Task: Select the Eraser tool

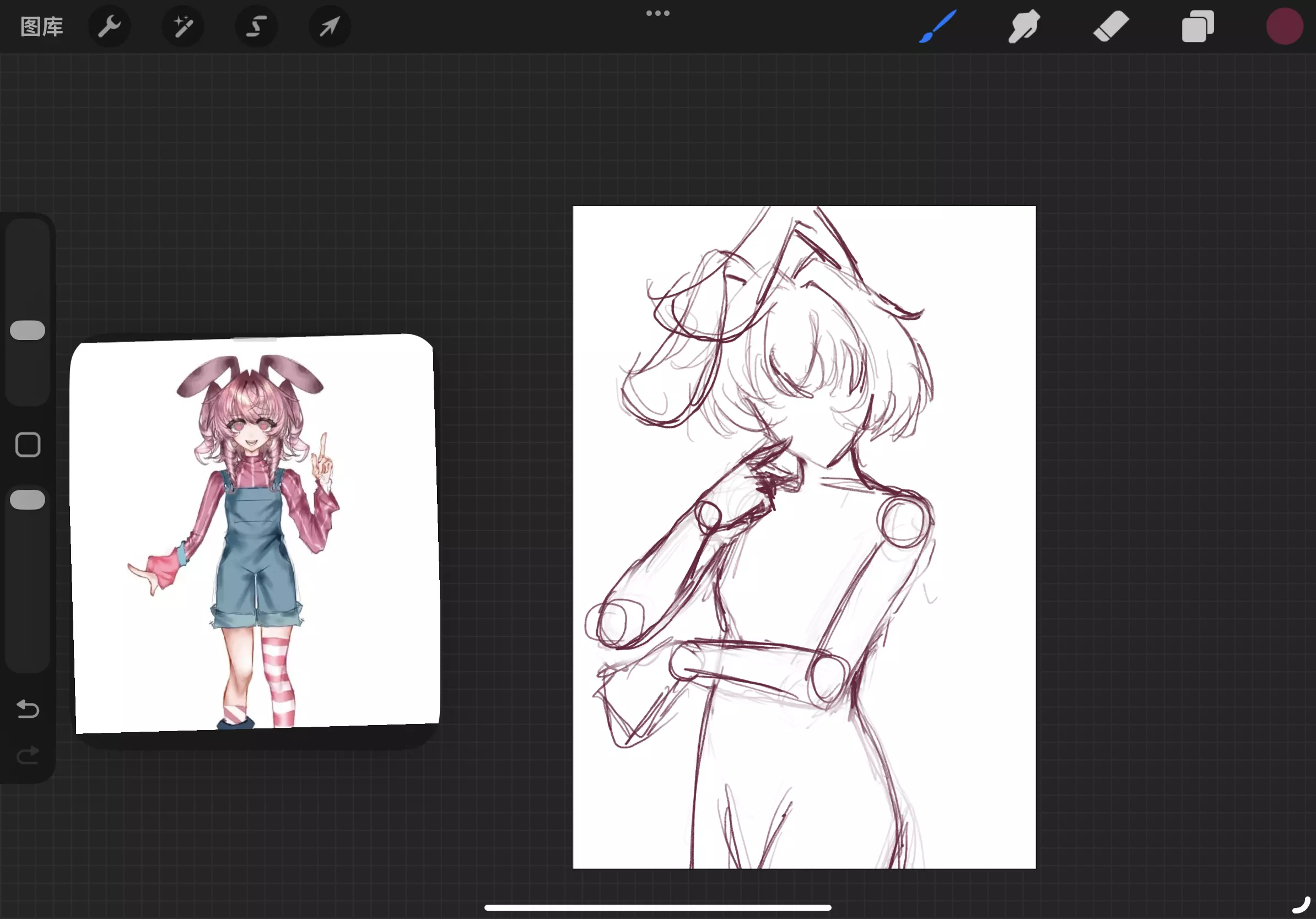Action: [1111, 26]
